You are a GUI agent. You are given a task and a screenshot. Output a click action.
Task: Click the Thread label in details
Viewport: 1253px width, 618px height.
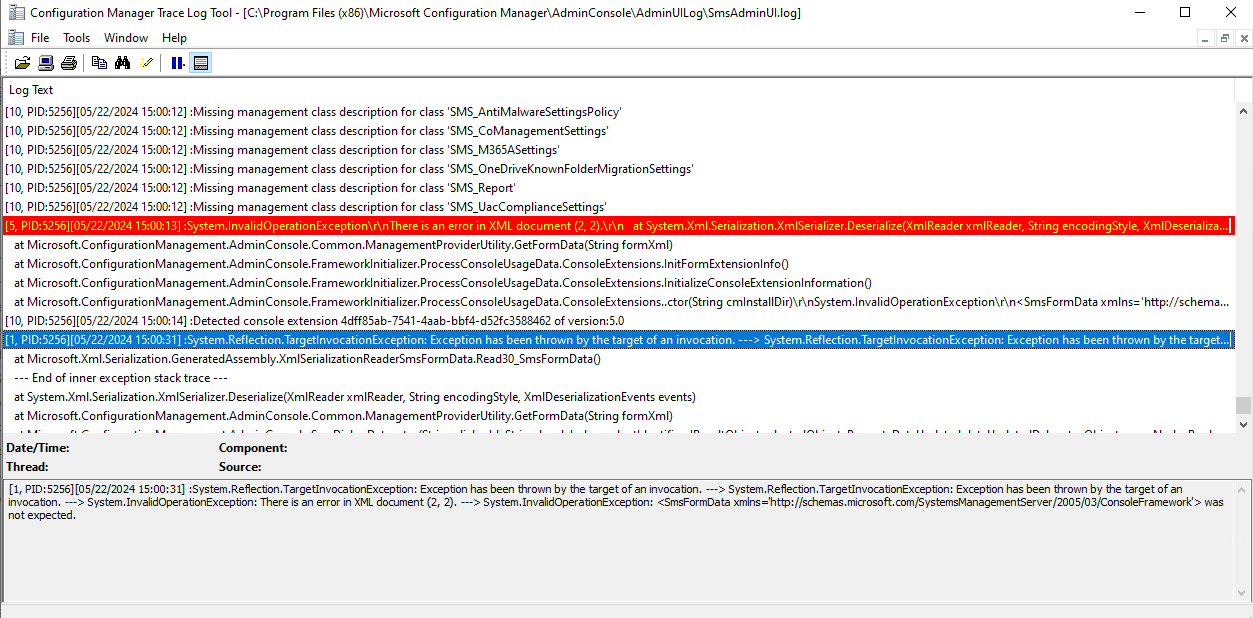(27, 467)
